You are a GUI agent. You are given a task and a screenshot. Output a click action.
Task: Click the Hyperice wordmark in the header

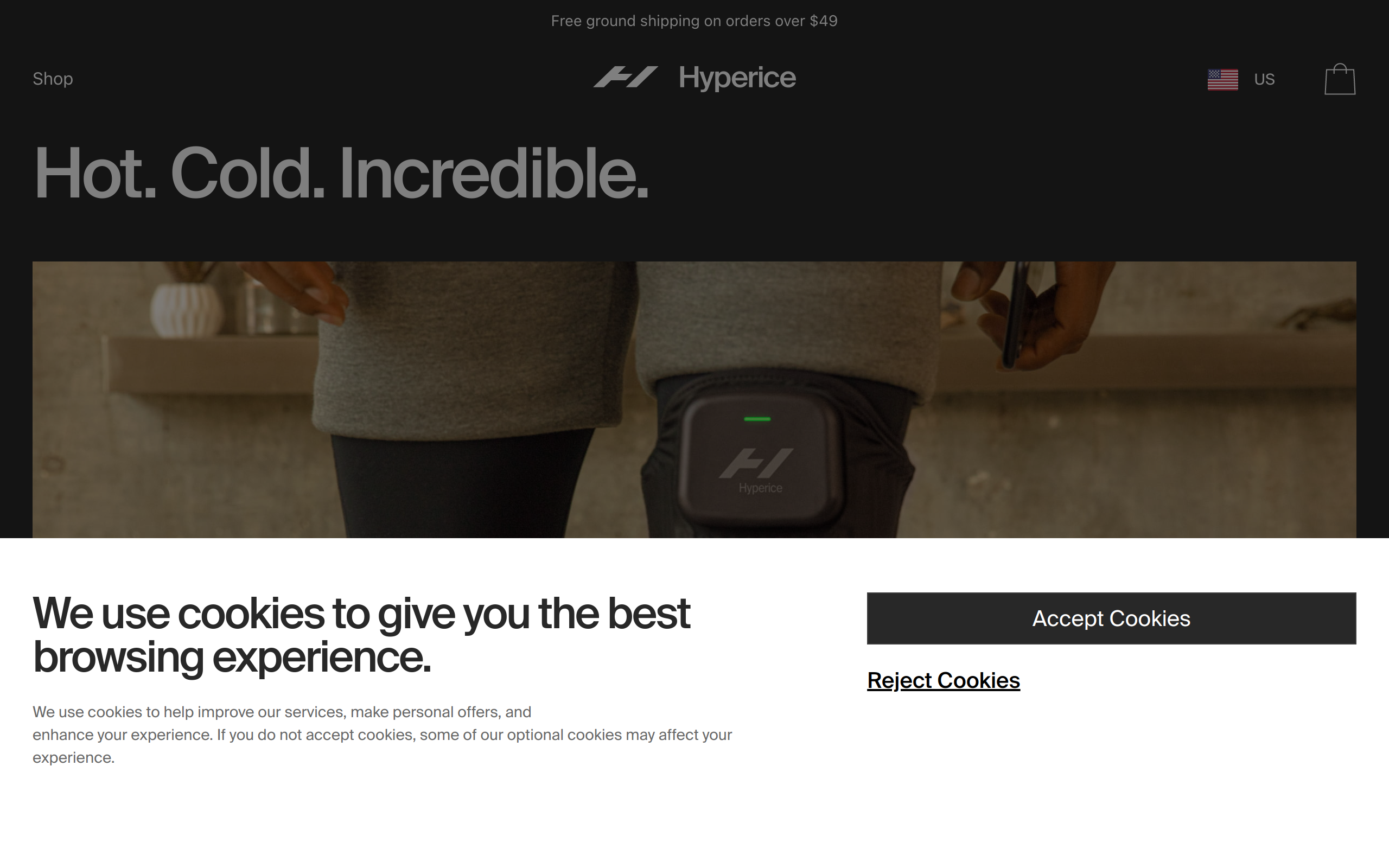(737, 78)
